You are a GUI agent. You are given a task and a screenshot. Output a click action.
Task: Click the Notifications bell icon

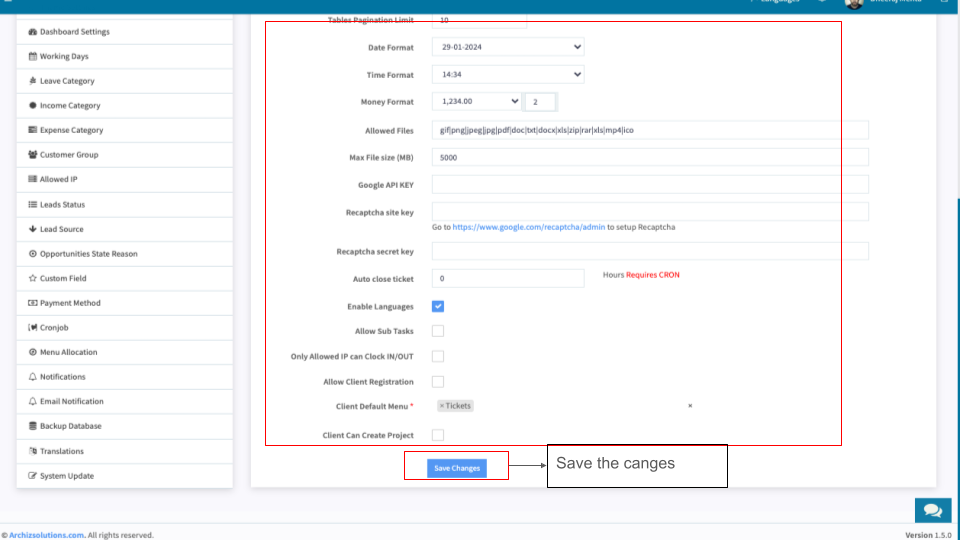[x=32, y=377]
